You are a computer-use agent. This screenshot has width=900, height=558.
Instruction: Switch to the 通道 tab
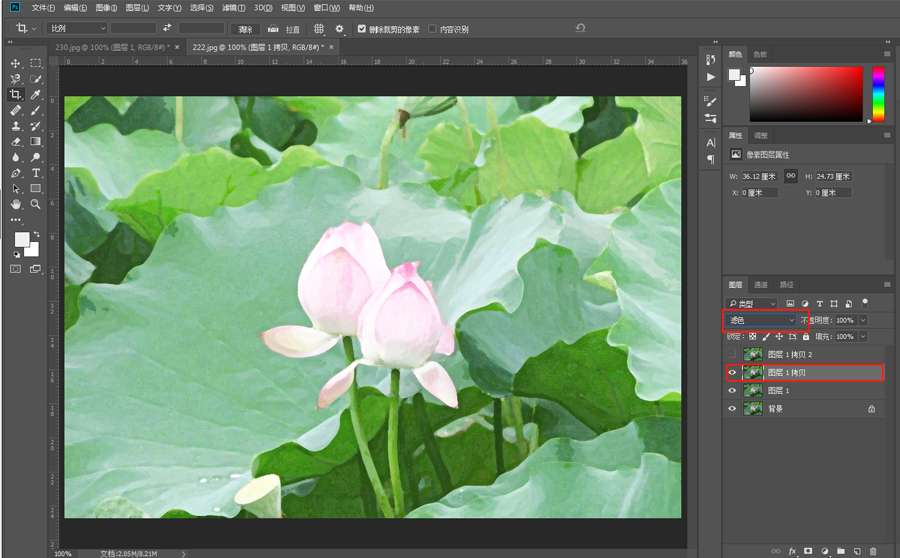click(x=761, y=284)
